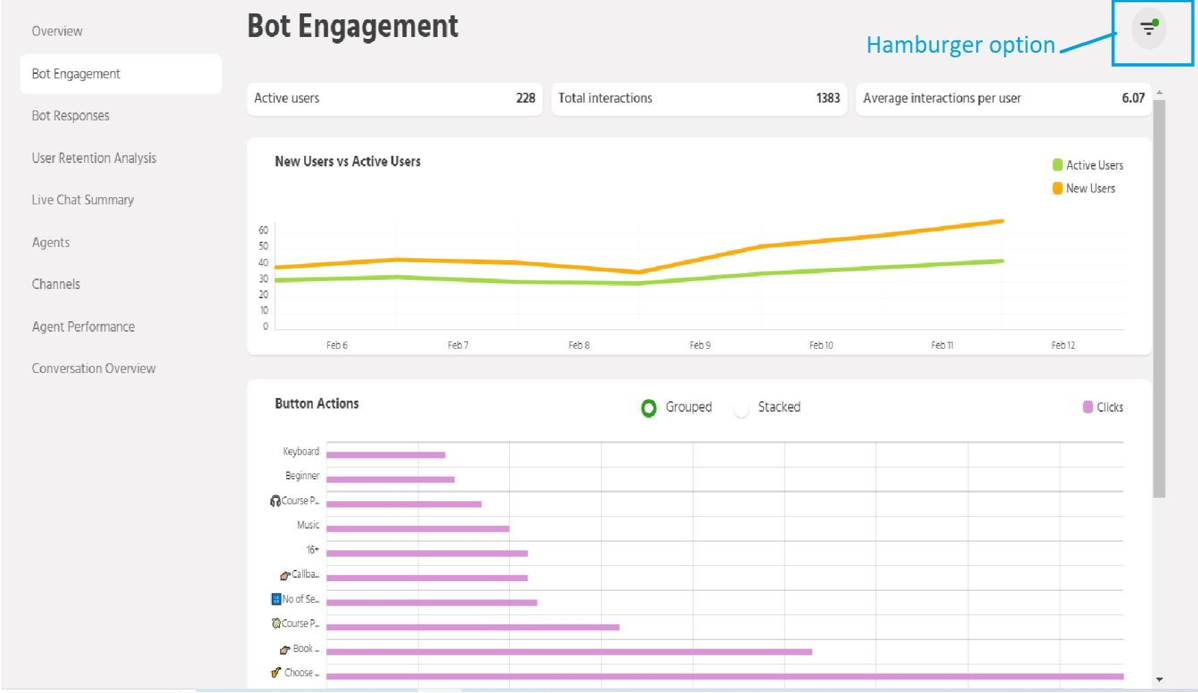Click the longest Choose bar in chart

724,677
